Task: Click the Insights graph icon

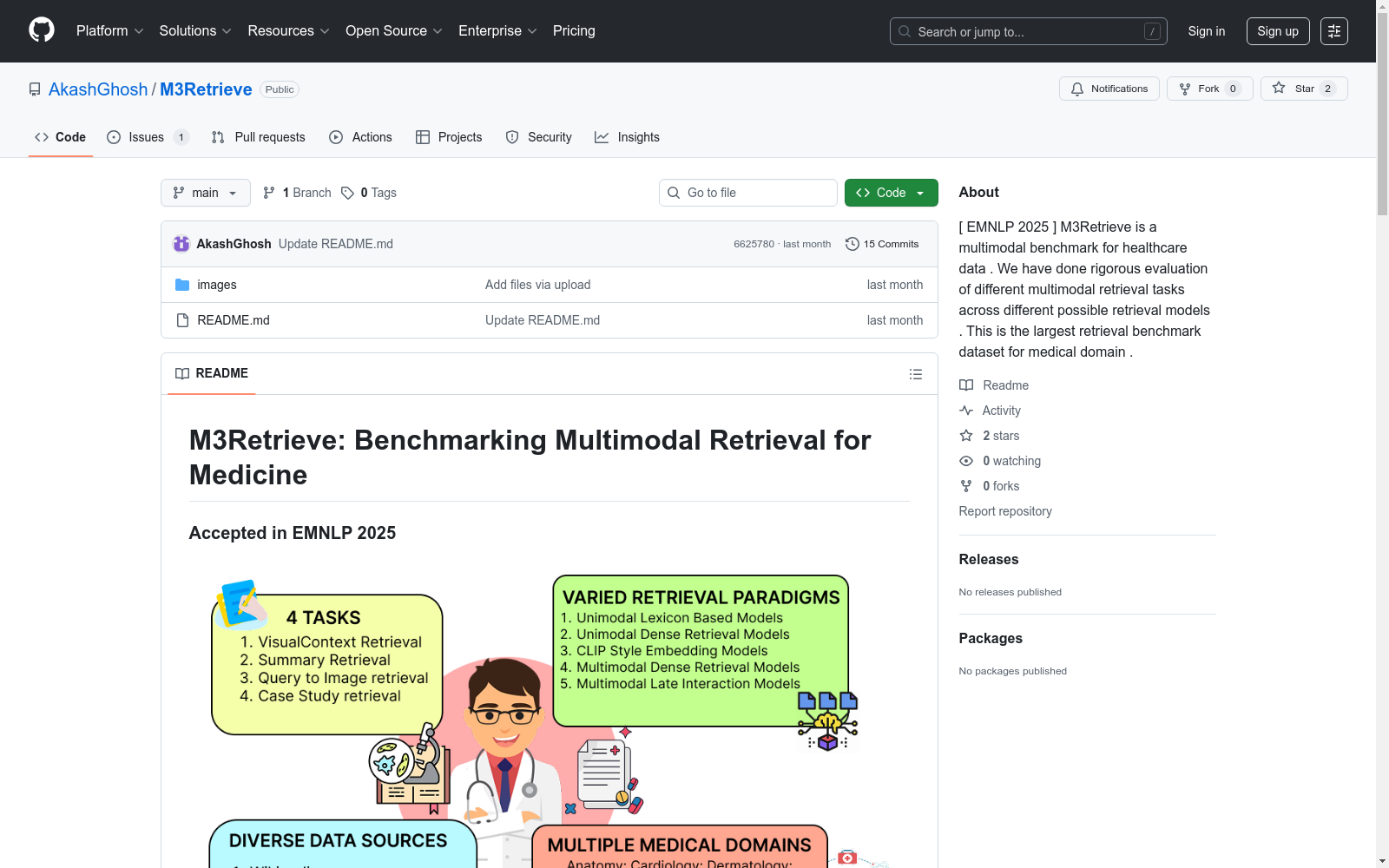Action: coord(602,137)
